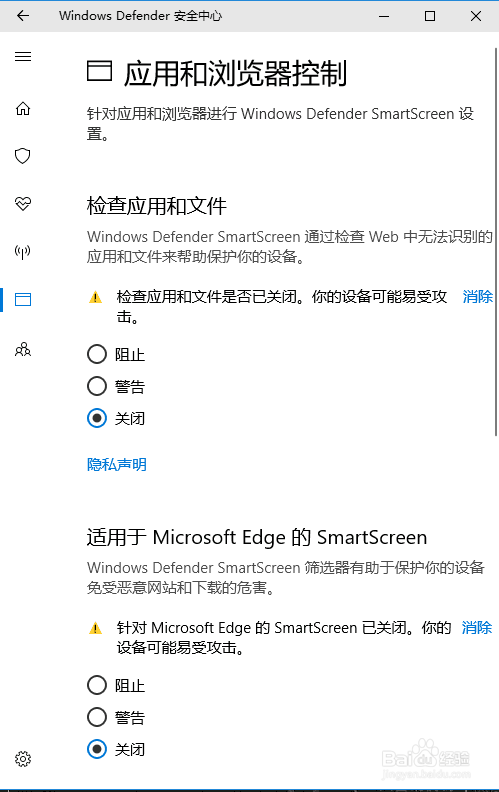Select 关闭 under 检查应用和文件
The width and height of the screenshot is (499, 792).
tap(116, 418)
